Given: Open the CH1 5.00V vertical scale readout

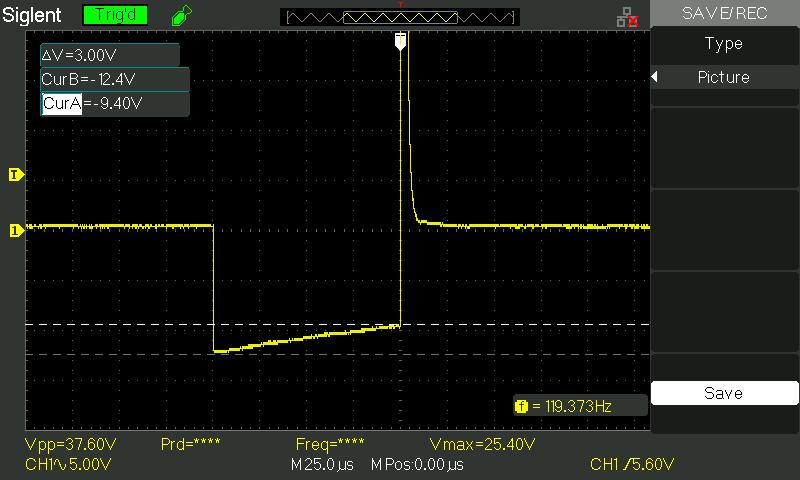Looking at the screenshot, I should pyautogui.click(x=68, y=465).
